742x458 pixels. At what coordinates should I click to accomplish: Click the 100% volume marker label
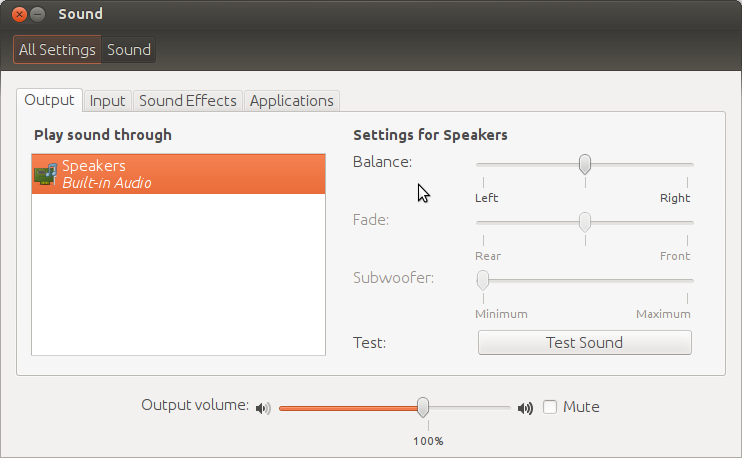pos(428,440)
